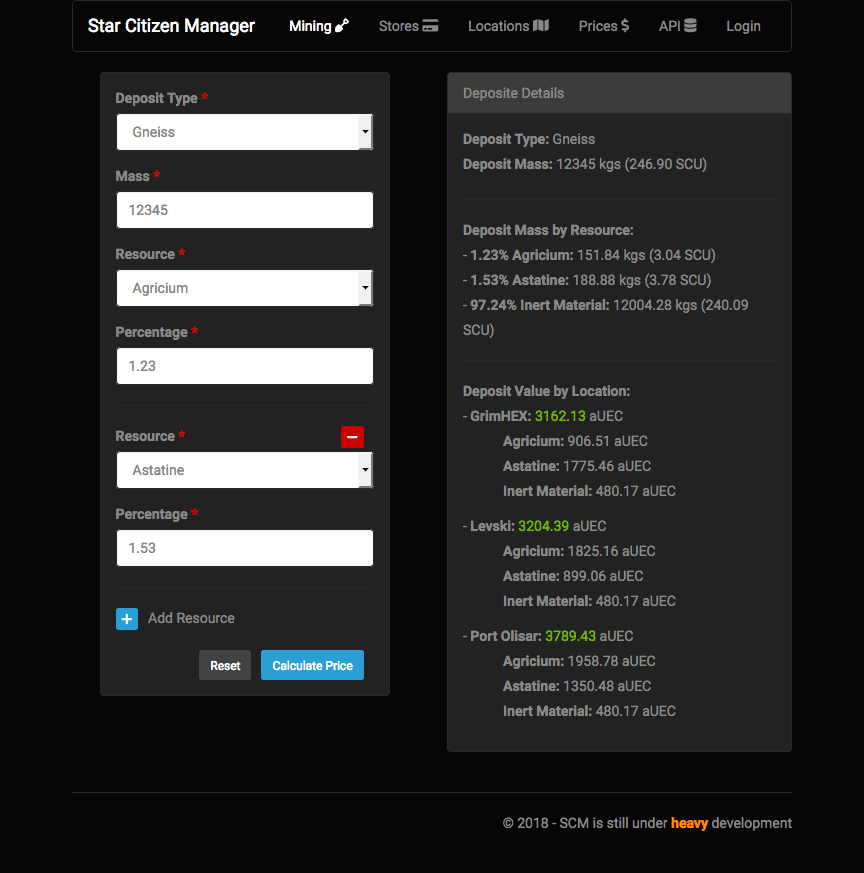
Task: Click Astatine 1350.48 aUEC under Port Olisar
Action: click(x=577, y=686)
